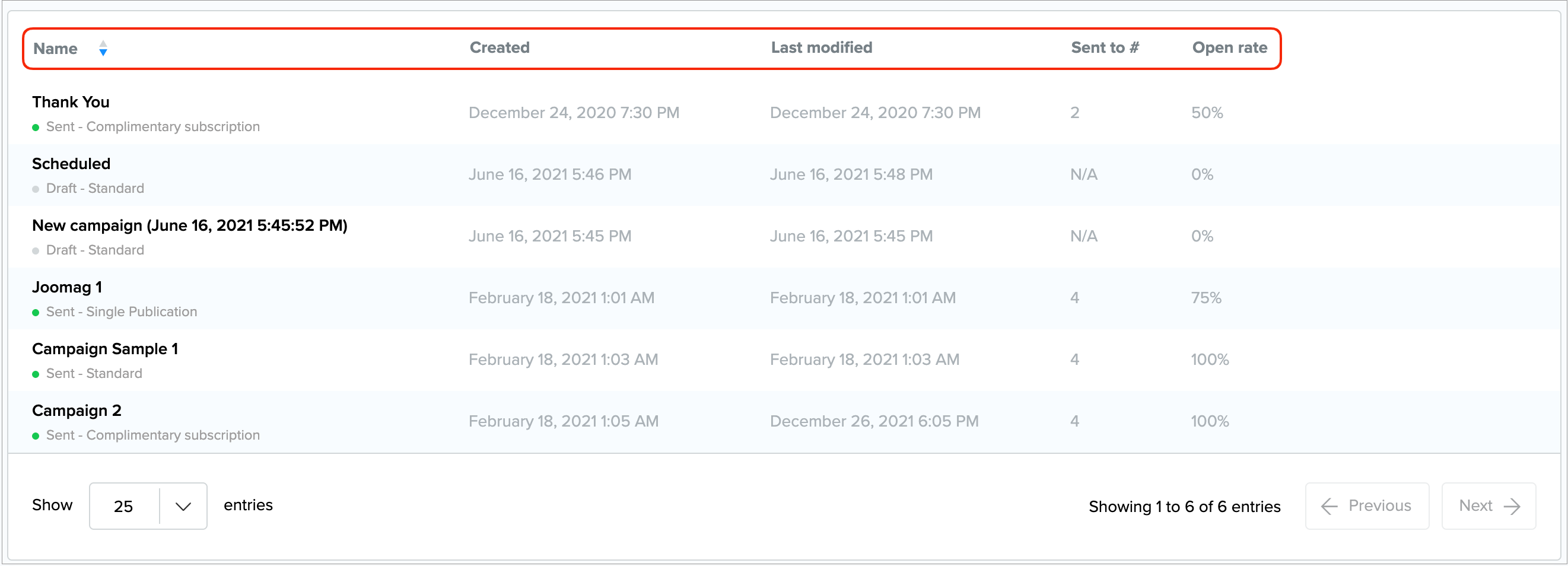Open the New campaign June 16 draft
This screenshot has height=566, width=1568.
(189, 226)
